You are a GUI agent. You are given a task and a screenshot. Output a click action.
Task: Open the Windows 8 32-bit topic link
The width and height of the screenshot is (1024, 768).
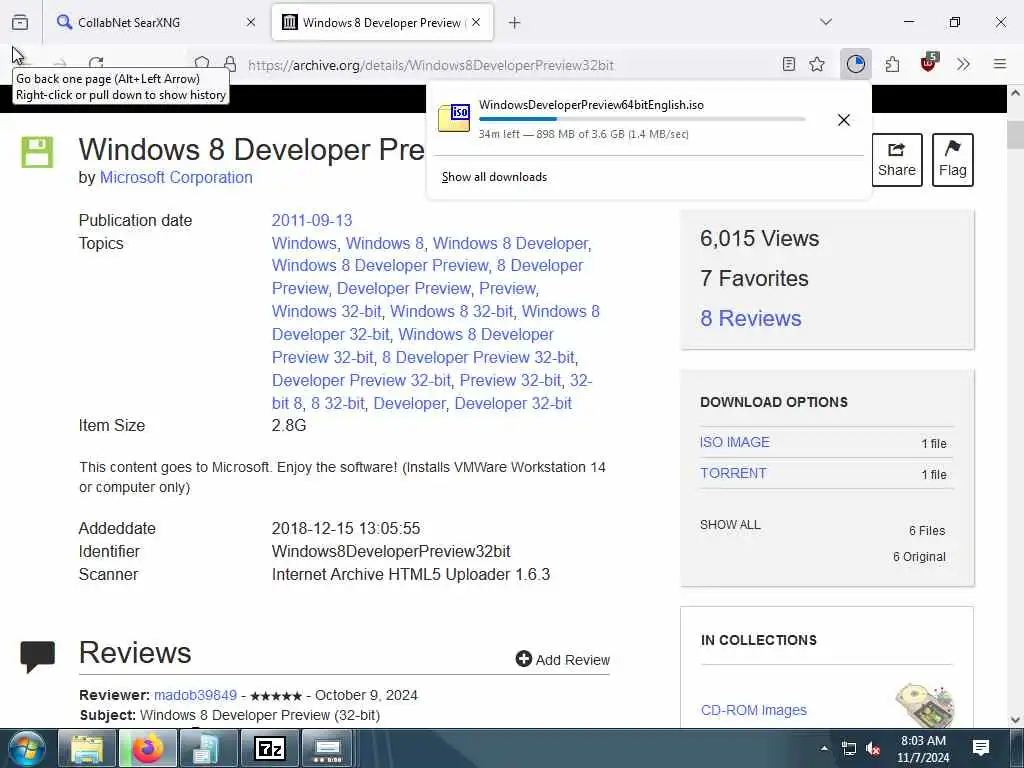click(x=452, y=312)
